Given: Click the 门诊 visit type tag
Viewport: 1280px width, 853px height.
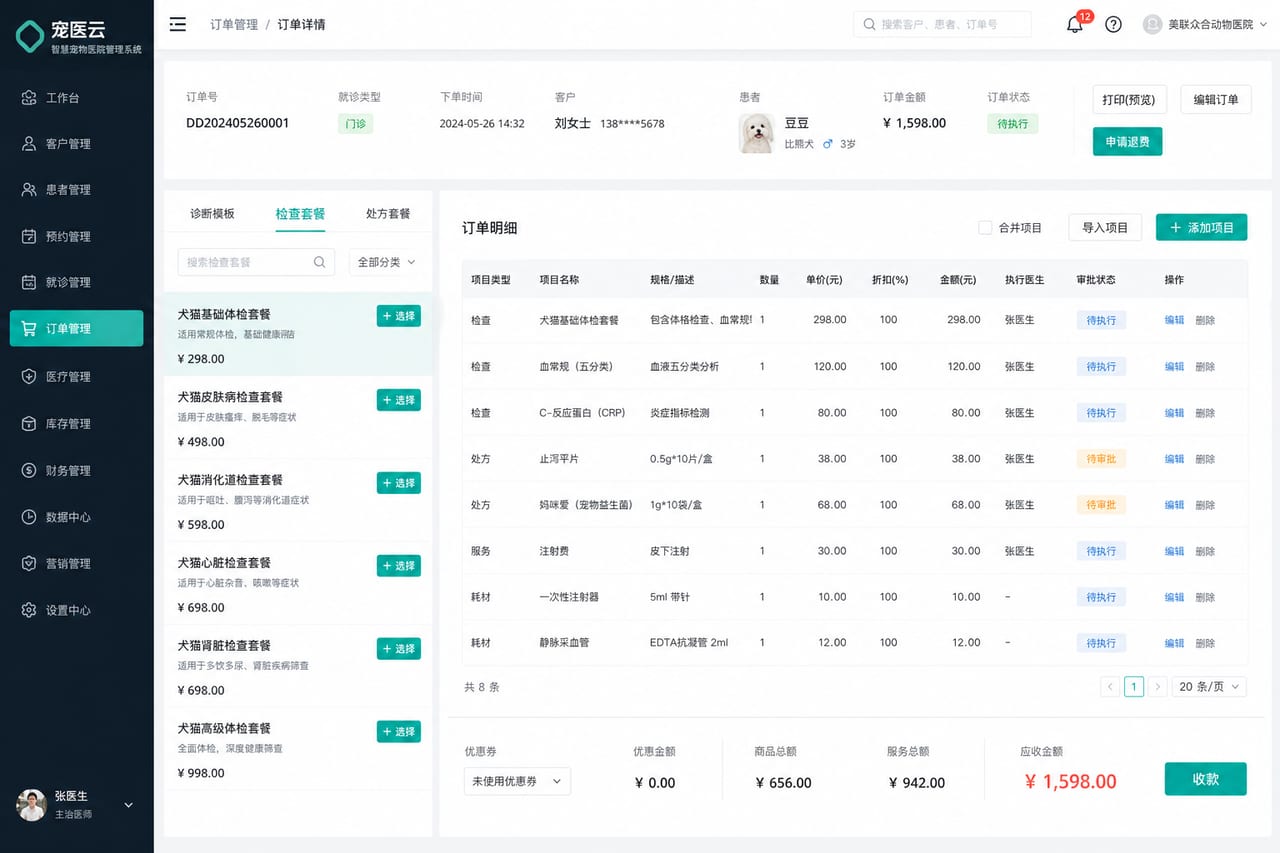Looking at the screenshot, I should tap(355, 124).
